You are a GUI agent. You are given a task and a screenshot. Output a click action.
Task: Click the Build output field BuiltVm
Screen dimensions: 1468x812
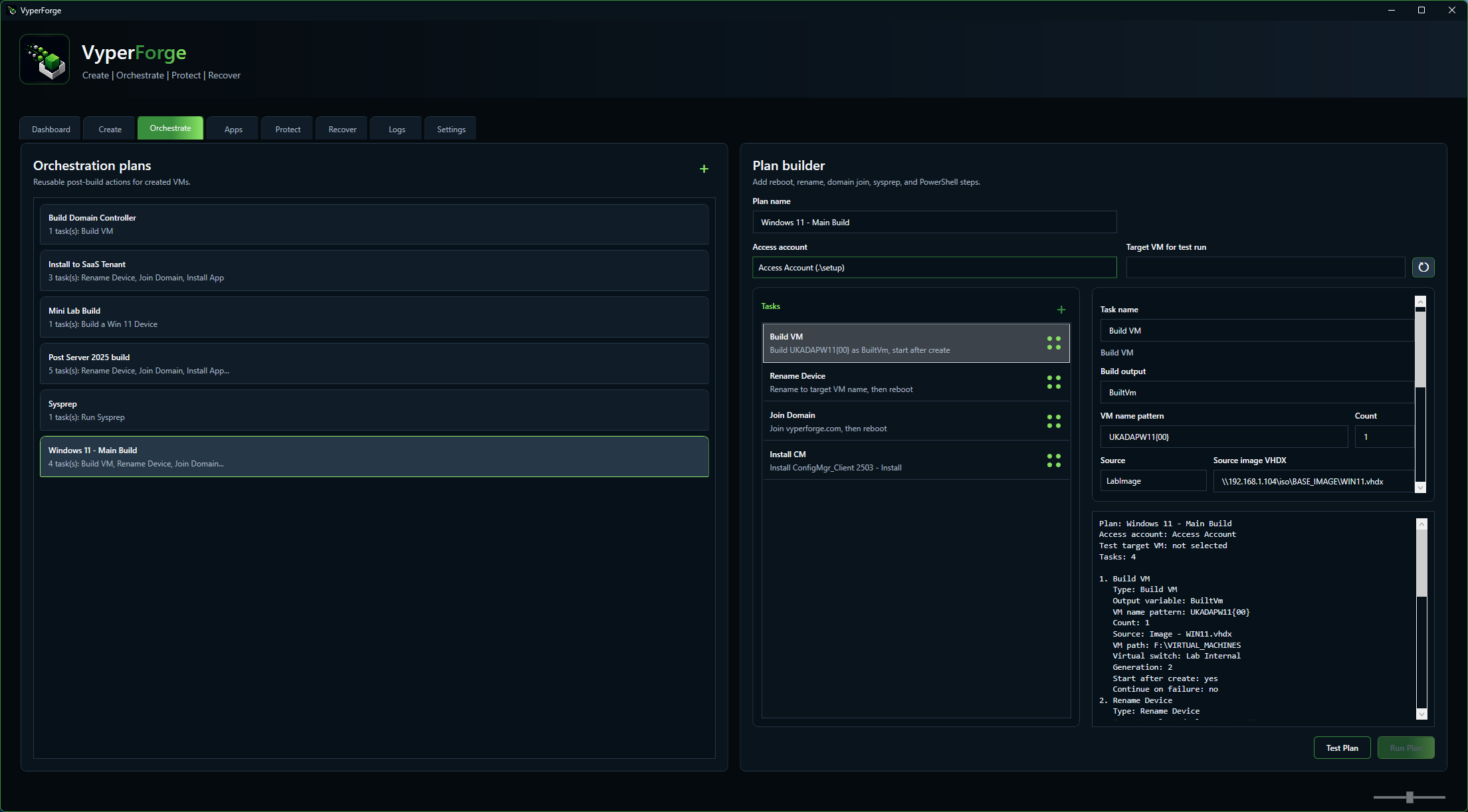pyautogui.click(x=1257, y=392)
